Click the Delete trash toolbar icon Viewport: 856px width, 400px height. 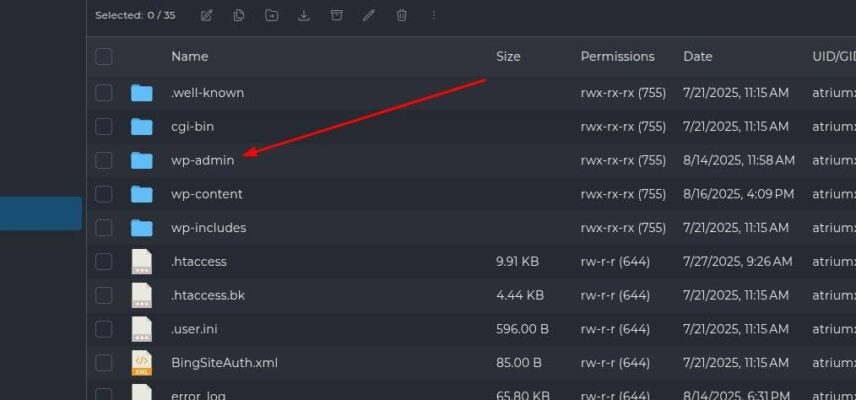[x=402, y=15]
